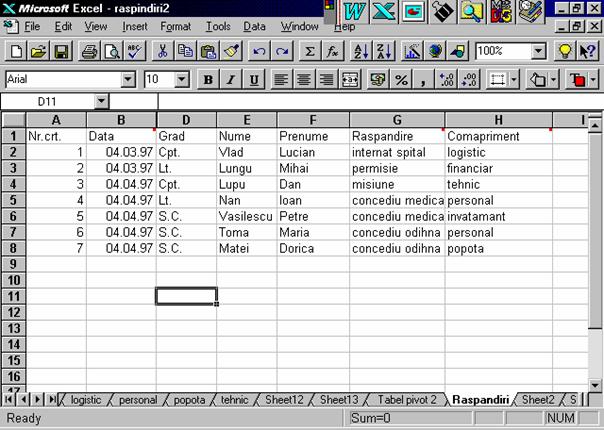Open the Arial font name dropdown

tap(127, 79)
